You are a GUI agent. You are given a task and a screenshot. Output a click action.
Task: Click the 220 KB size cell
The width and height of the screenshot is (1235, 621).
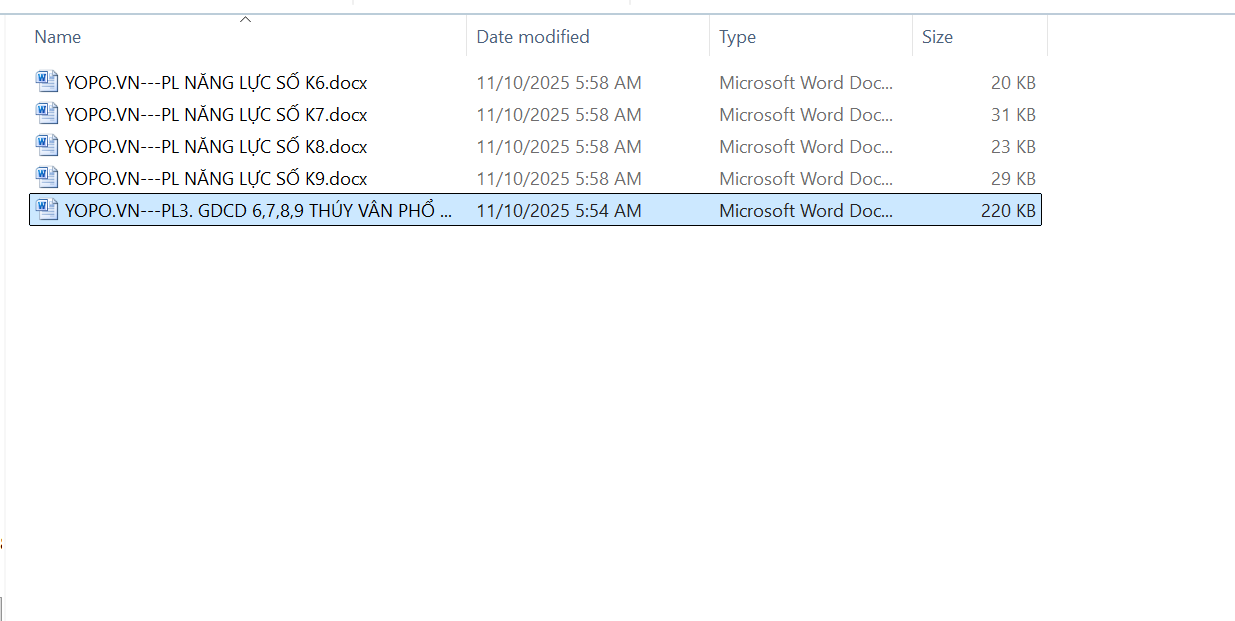(1008, 211)
